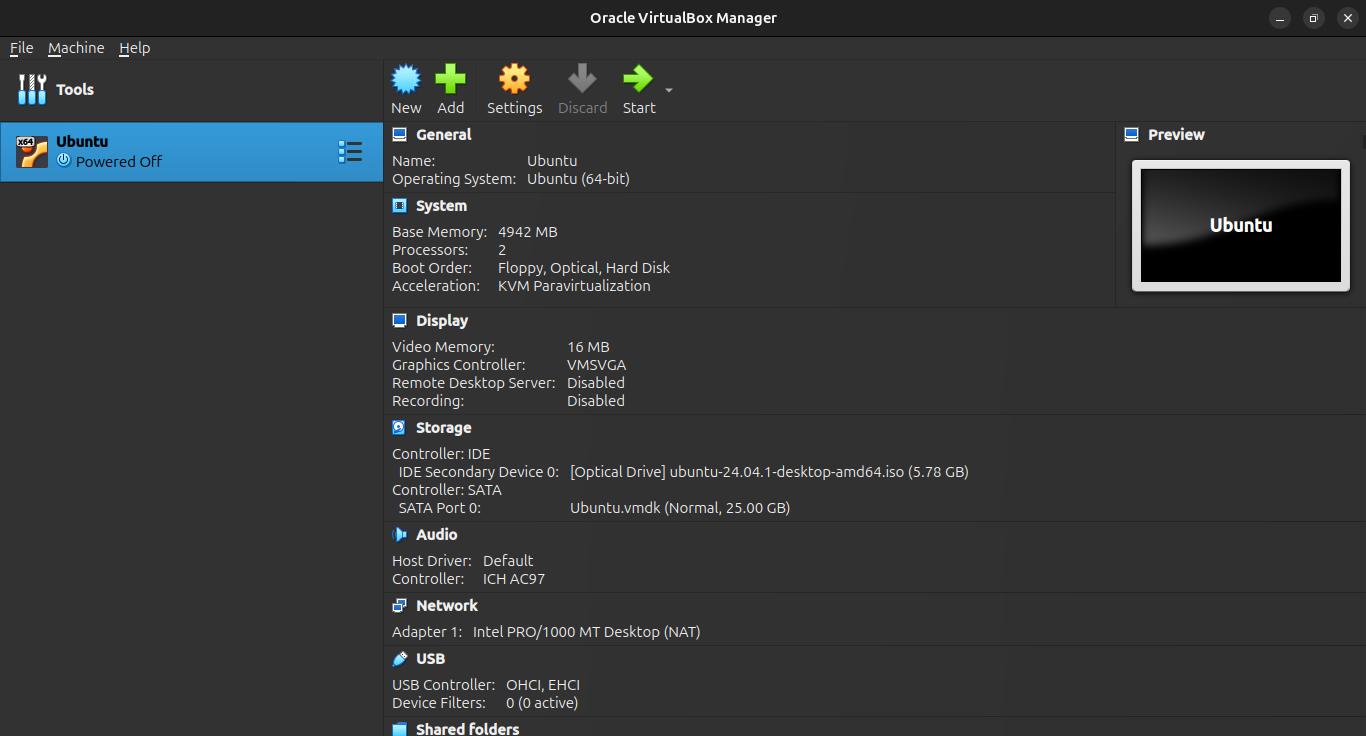The height and width of the screenshot is (736, 1366).
Task: Click the Storage section disk icon
Action: 399,428
